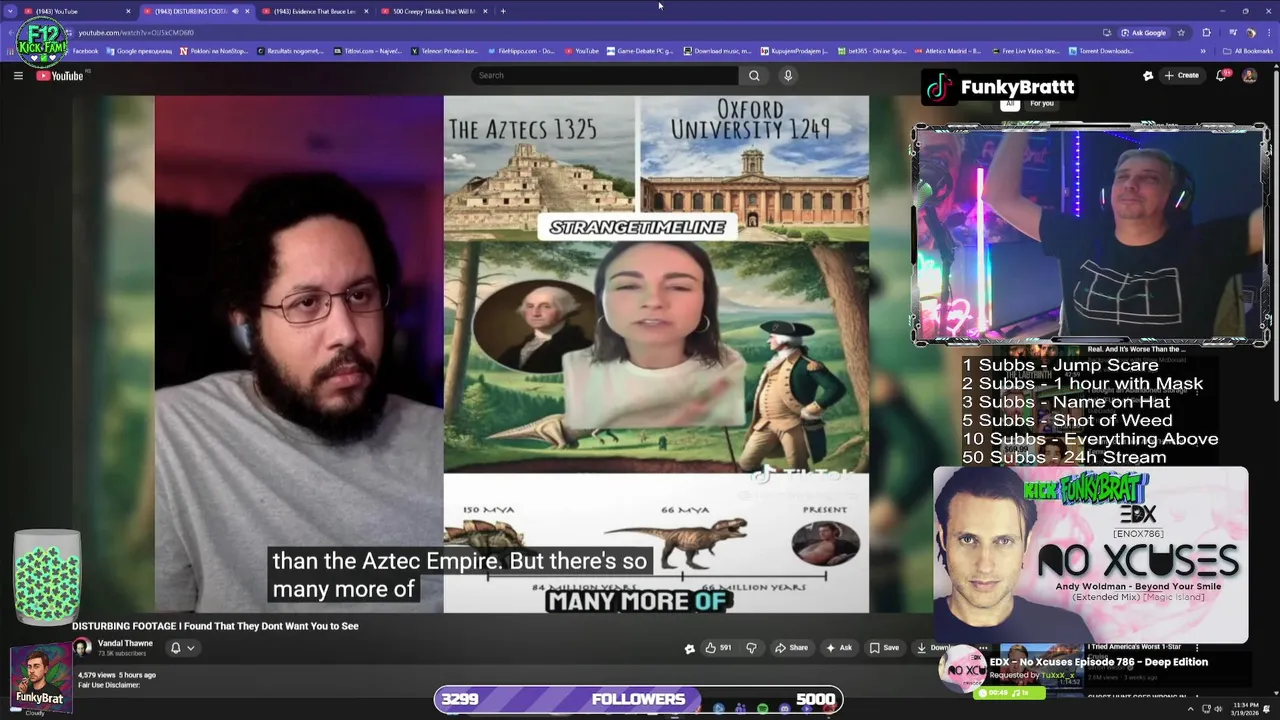Open the YouTube hamburger guide menu

pyautogui.click(x=18, y=76)
